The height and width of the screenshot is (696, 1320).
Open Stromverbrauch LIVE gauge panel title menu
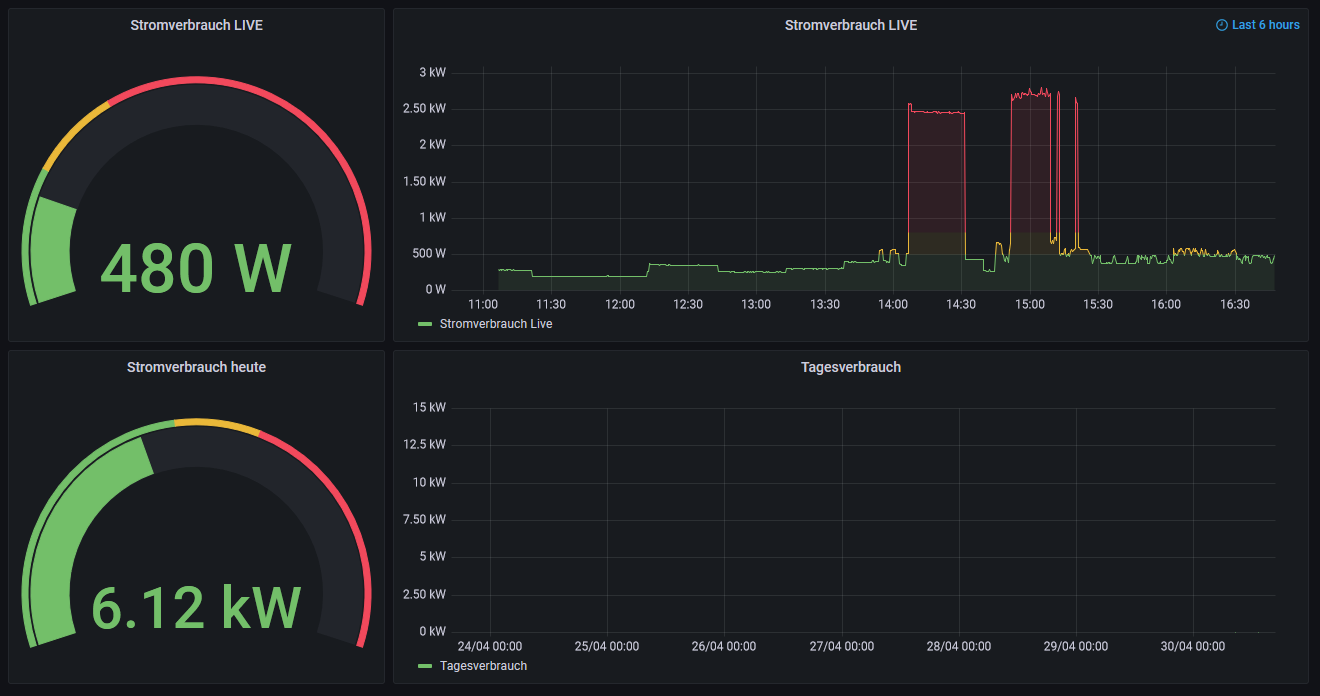click(197, 25)
